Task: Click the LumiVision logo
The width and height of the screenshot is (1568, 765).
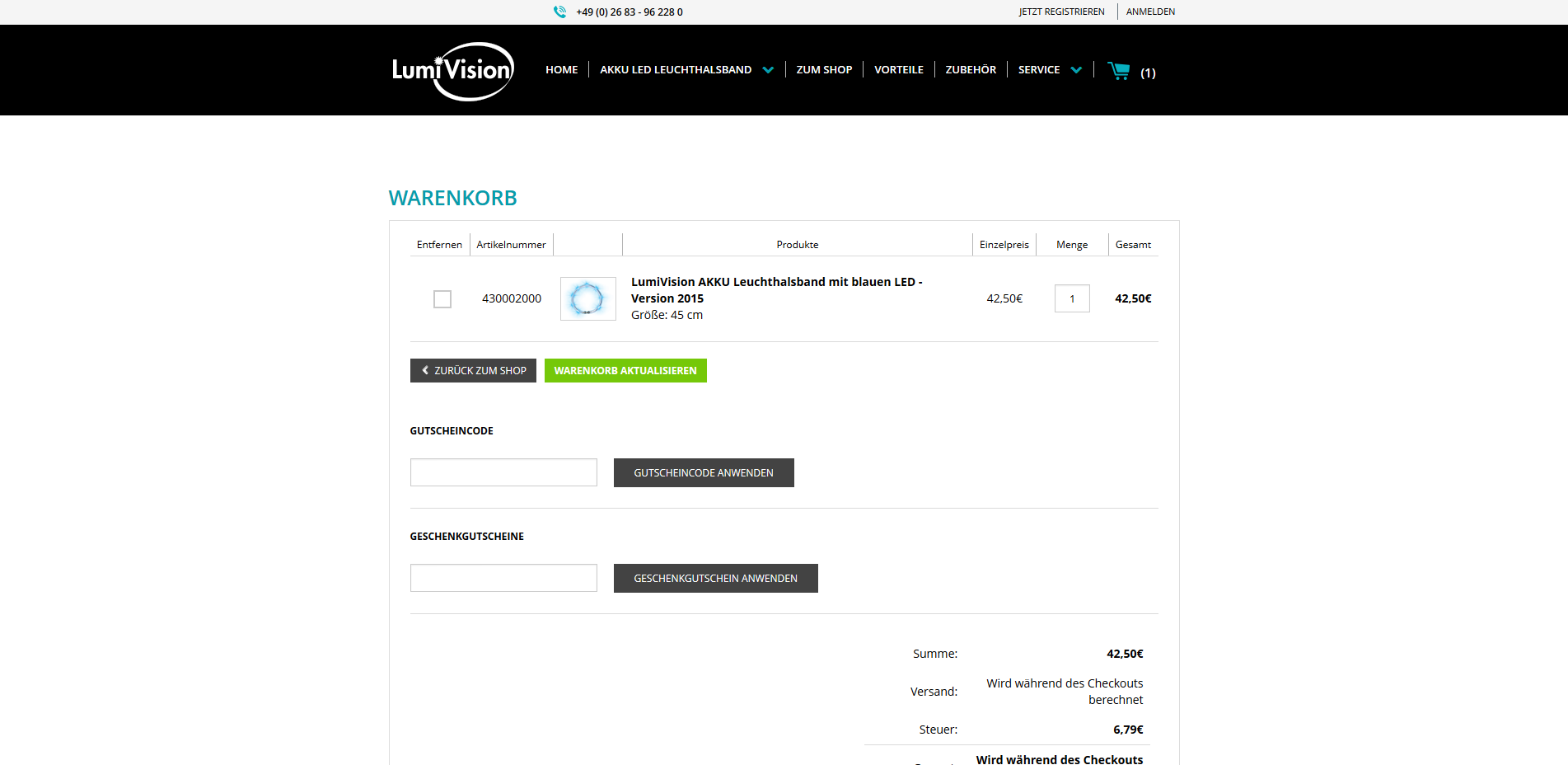Action: [x=453, y=71]
